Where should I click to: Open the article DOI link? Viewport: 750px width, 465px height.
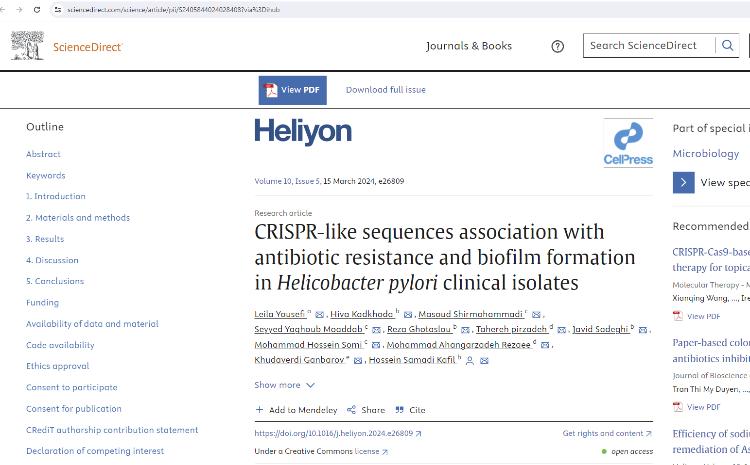pyautogui.click(x=334, y=434)
